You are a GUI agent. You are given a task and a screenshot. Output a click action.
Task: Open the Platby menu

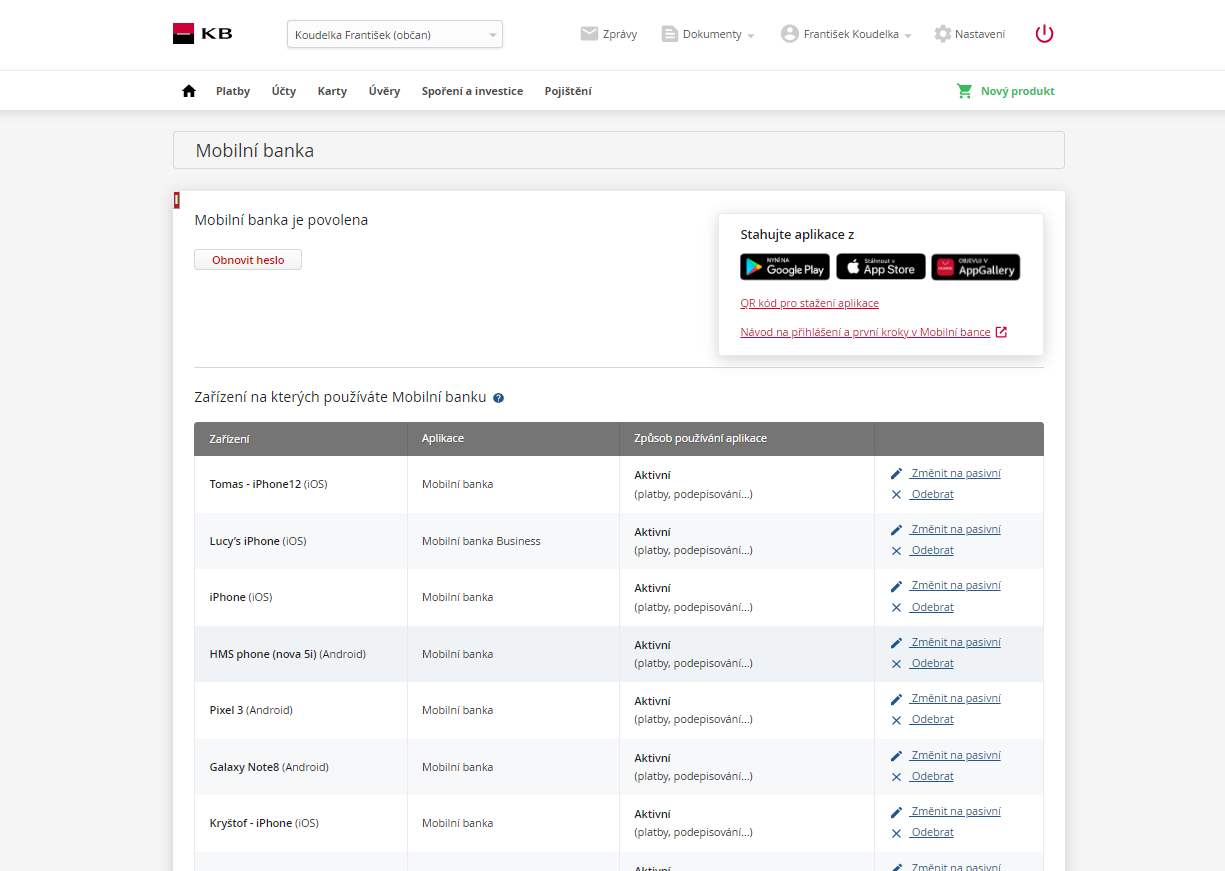tap(233, 91)
